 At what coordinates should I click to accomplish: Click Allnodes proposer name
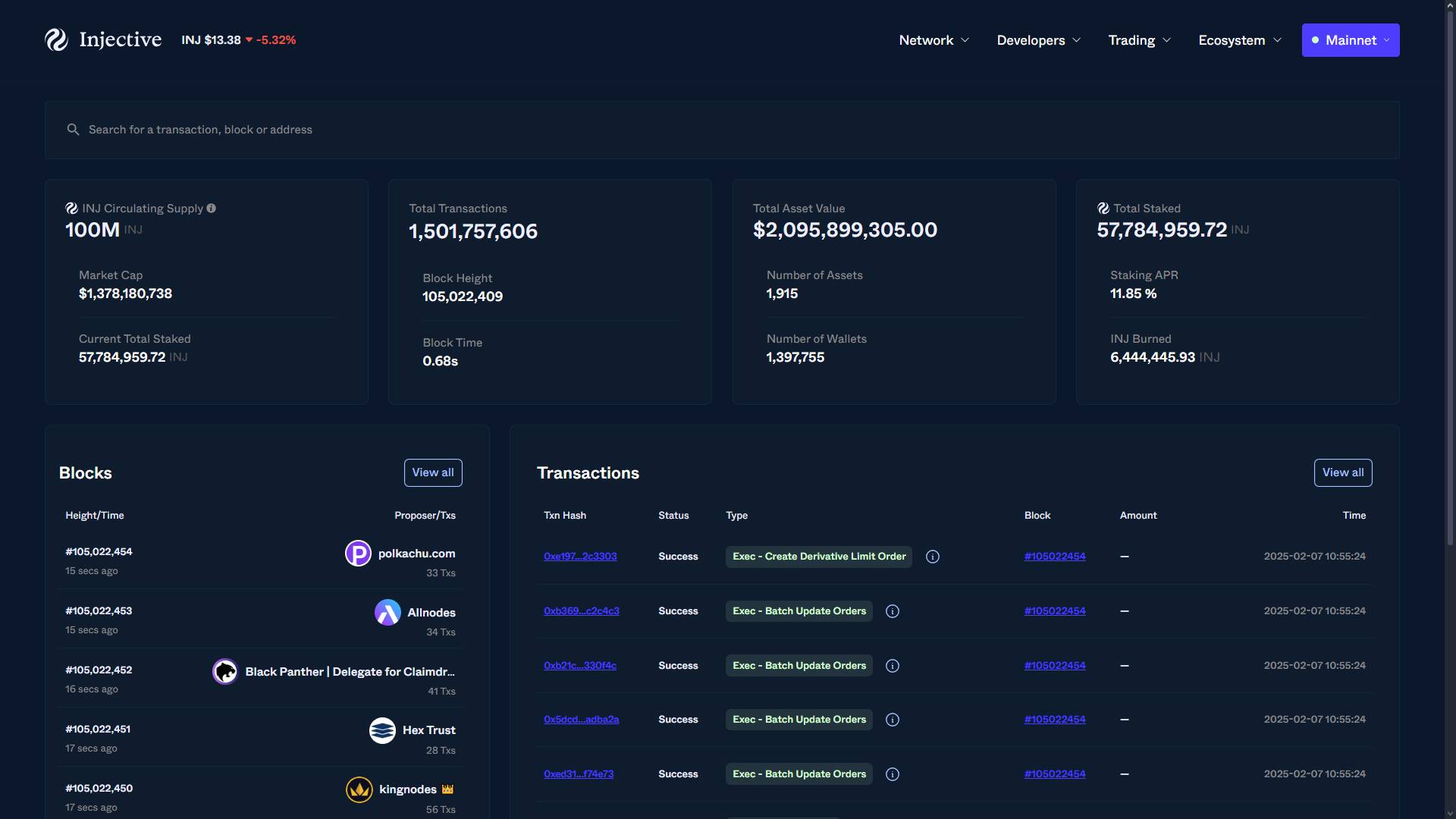(431, 613)
